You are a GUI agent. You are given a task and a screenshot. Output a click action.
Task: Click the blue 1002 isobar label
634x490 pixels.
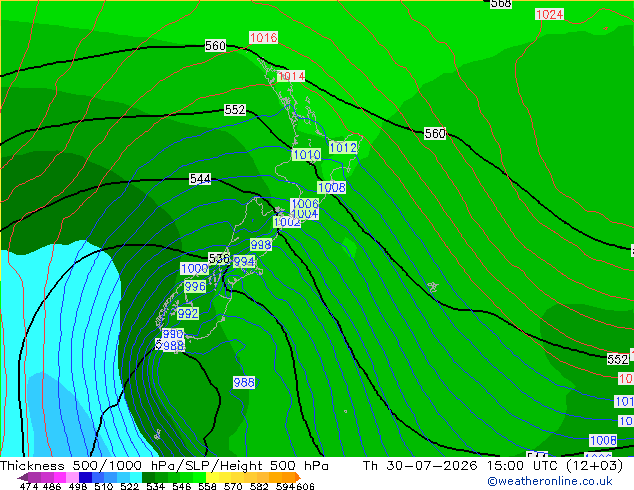(x=287, y=222)
